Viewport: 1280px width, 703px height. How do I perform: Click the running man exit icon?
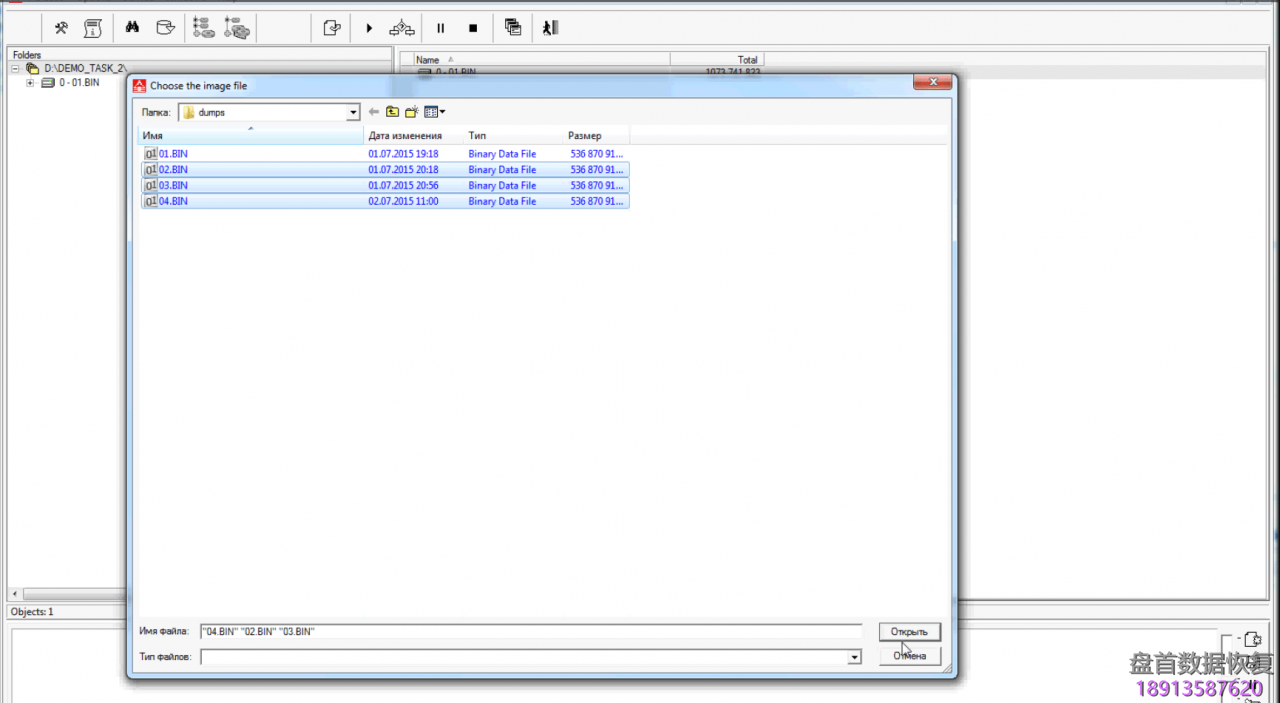[550, 28]
